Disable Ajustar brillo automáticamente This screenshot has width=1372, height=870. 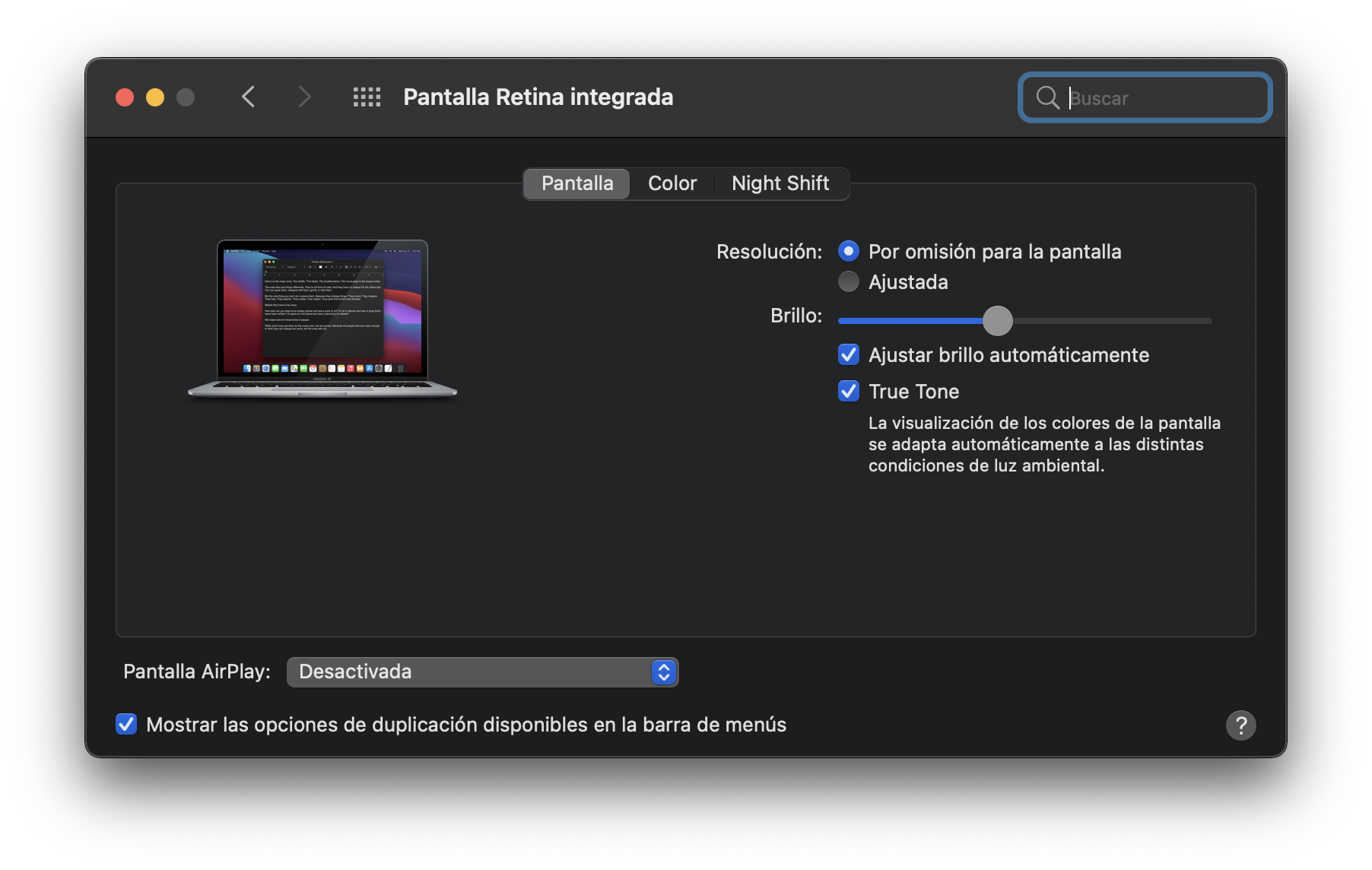click(849, 355)
